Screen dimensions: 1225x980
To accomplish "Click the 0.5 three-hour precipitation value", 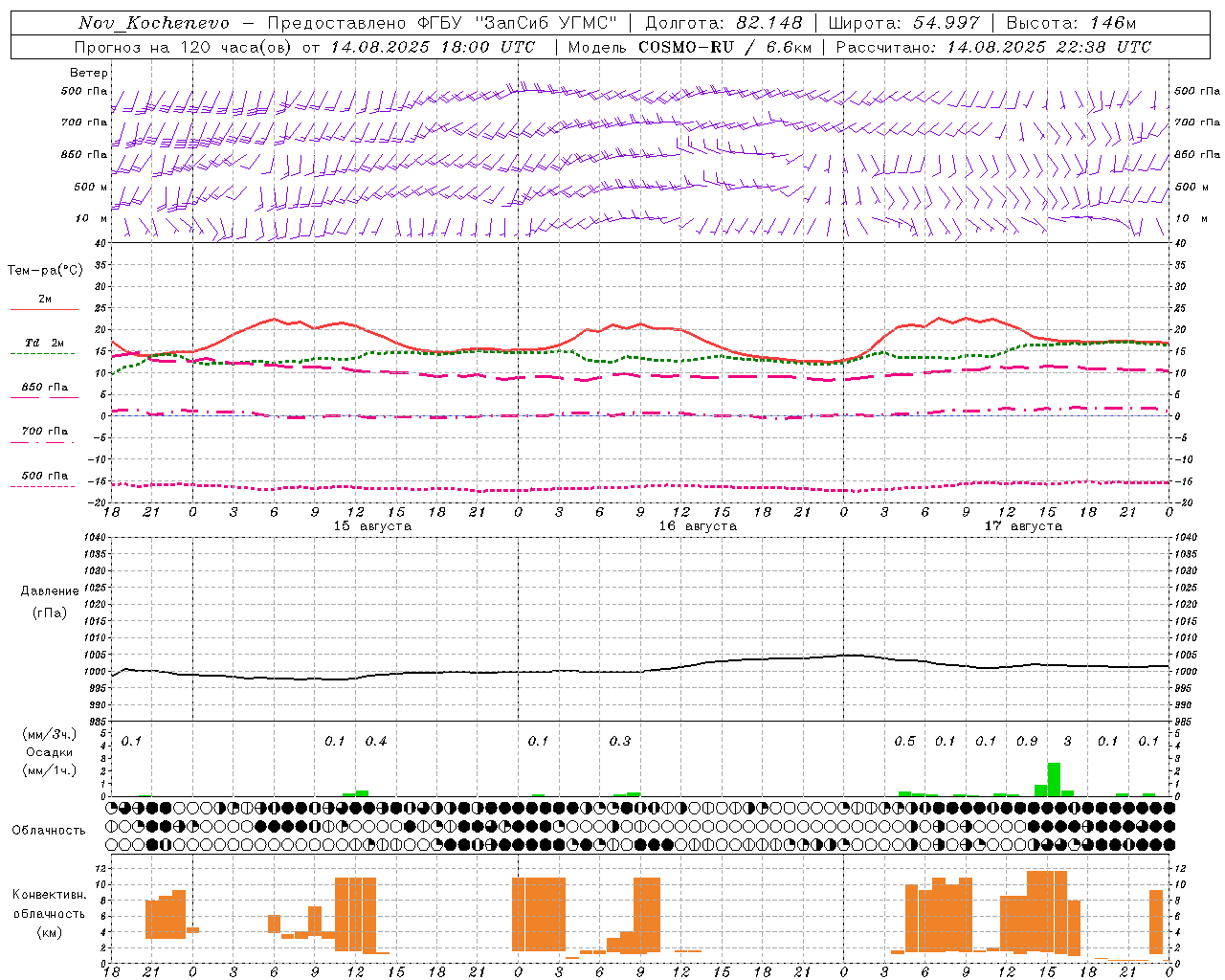I will click(904, 742).
